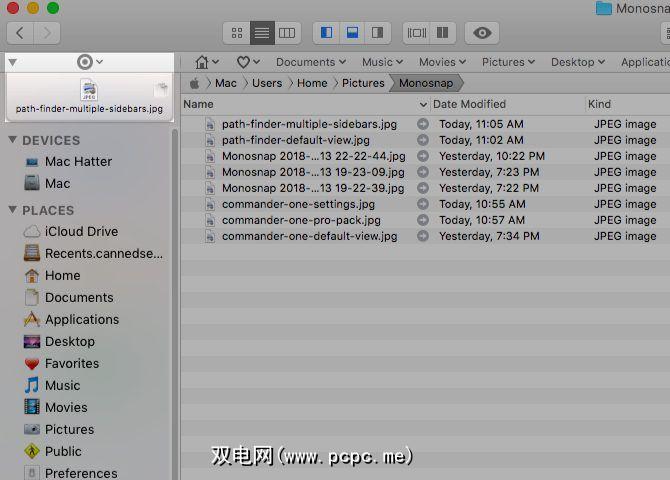
Task: Toggle dual pane vertical browser view
Action: point(442,33)
